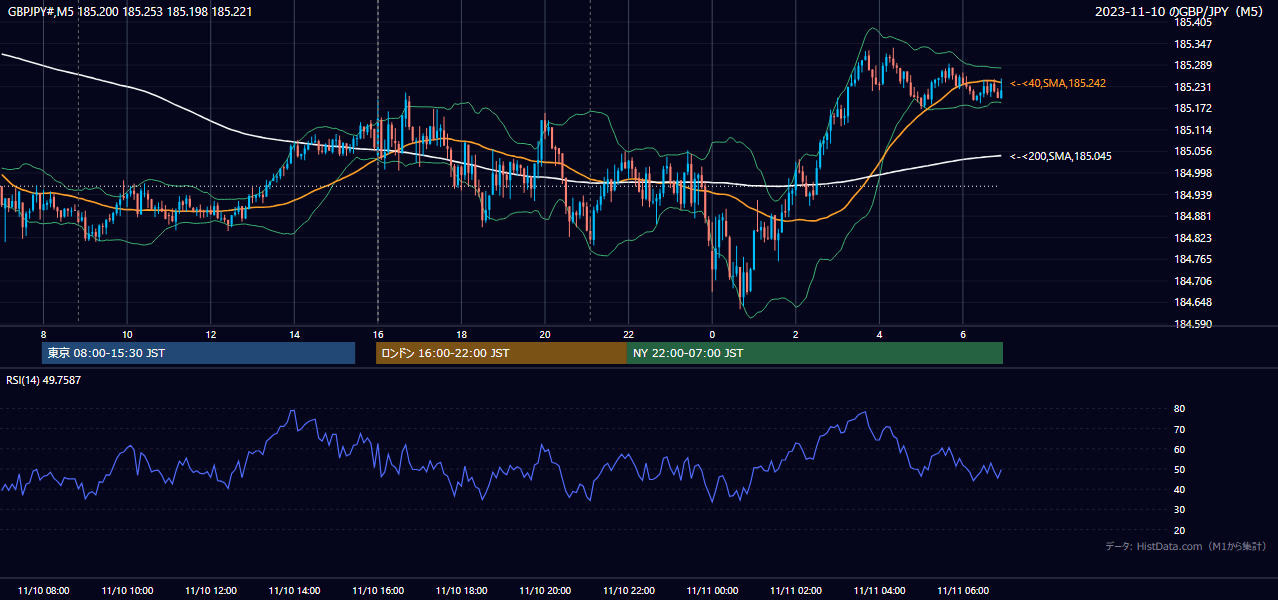
Task: Click hour tick 0 under price chart
Action: [712, 334]
